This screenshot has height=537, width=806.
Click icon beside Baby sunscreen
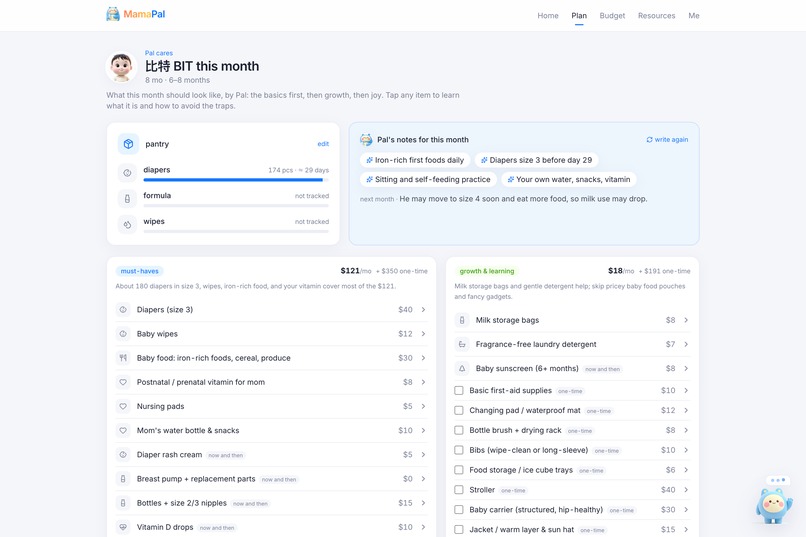462,368
